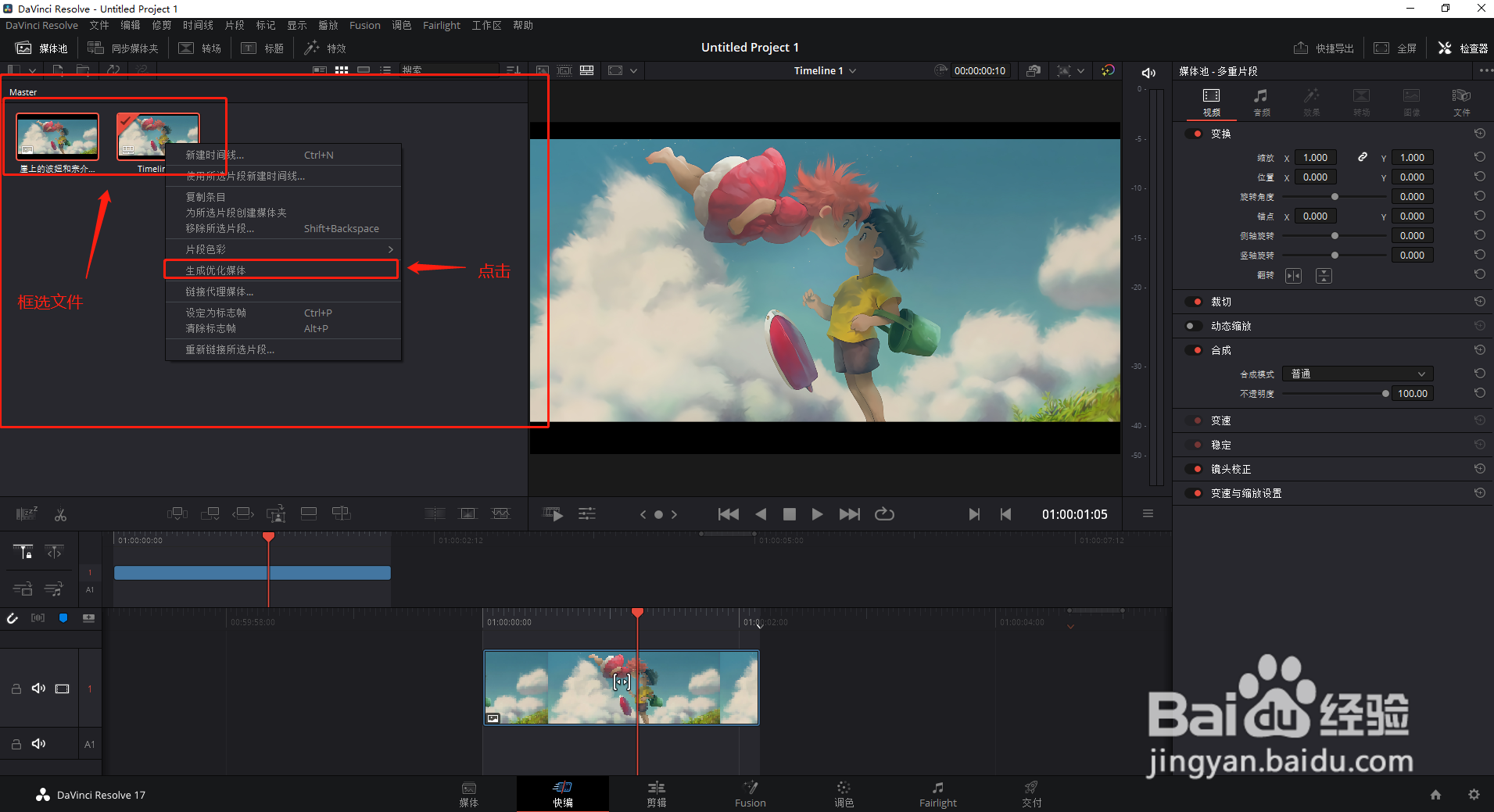Open the Timeline 1 dropdown
1494x812 pixels.
[x=825, y=71]
